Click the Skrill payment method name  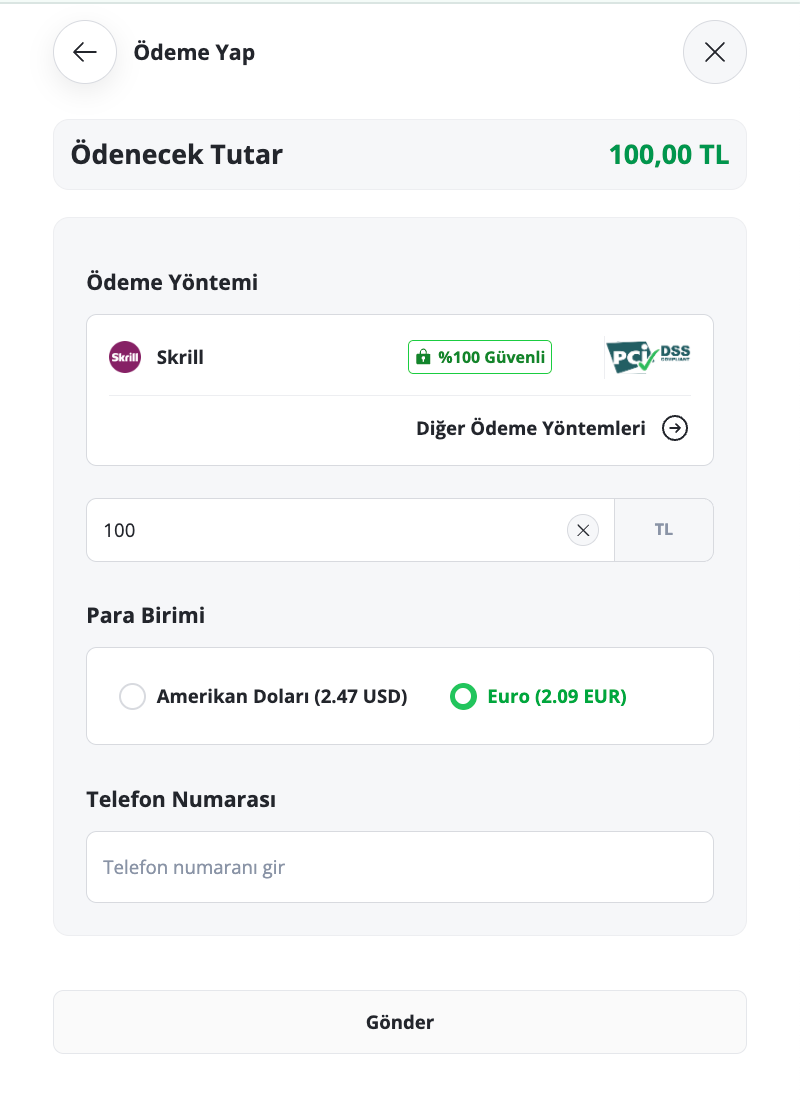pyautogui.click(x=180, y=357)
